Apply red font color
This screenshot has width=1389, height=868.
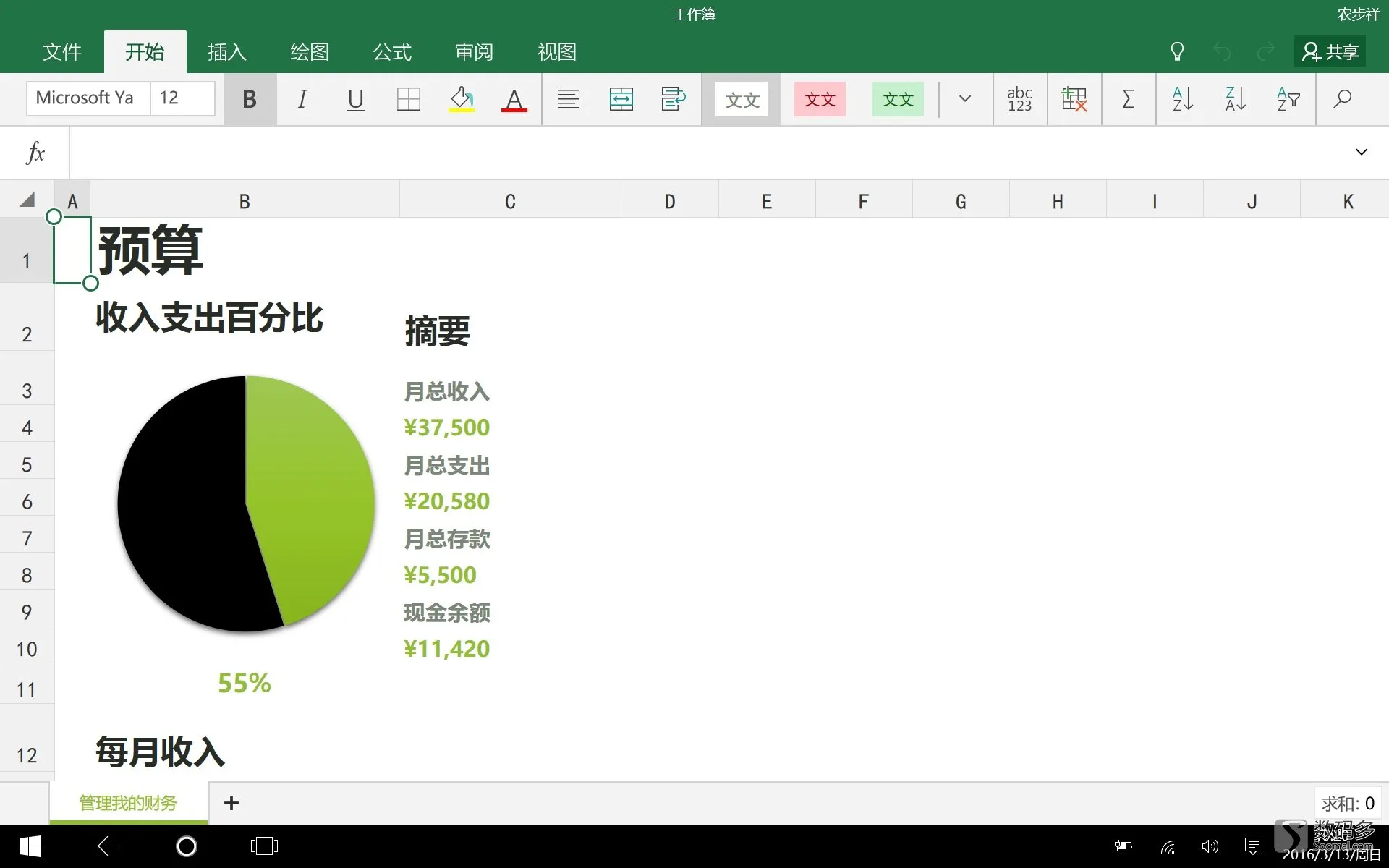(x=514, y=99)
